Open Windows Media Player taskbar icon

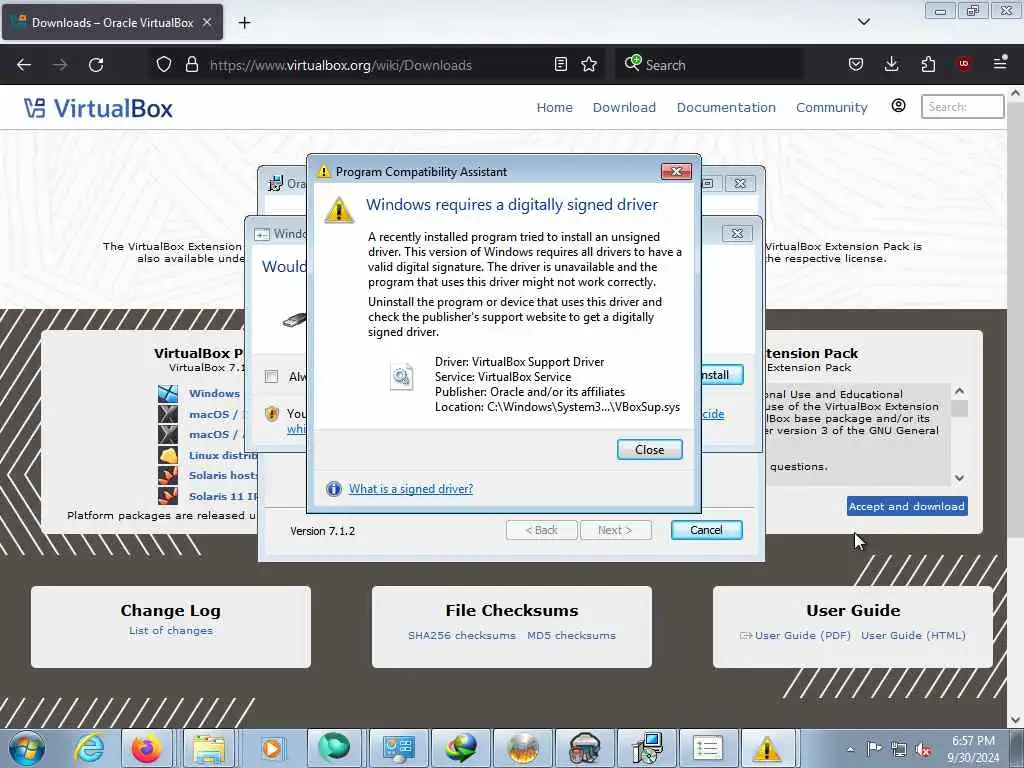tap(271, 748)
